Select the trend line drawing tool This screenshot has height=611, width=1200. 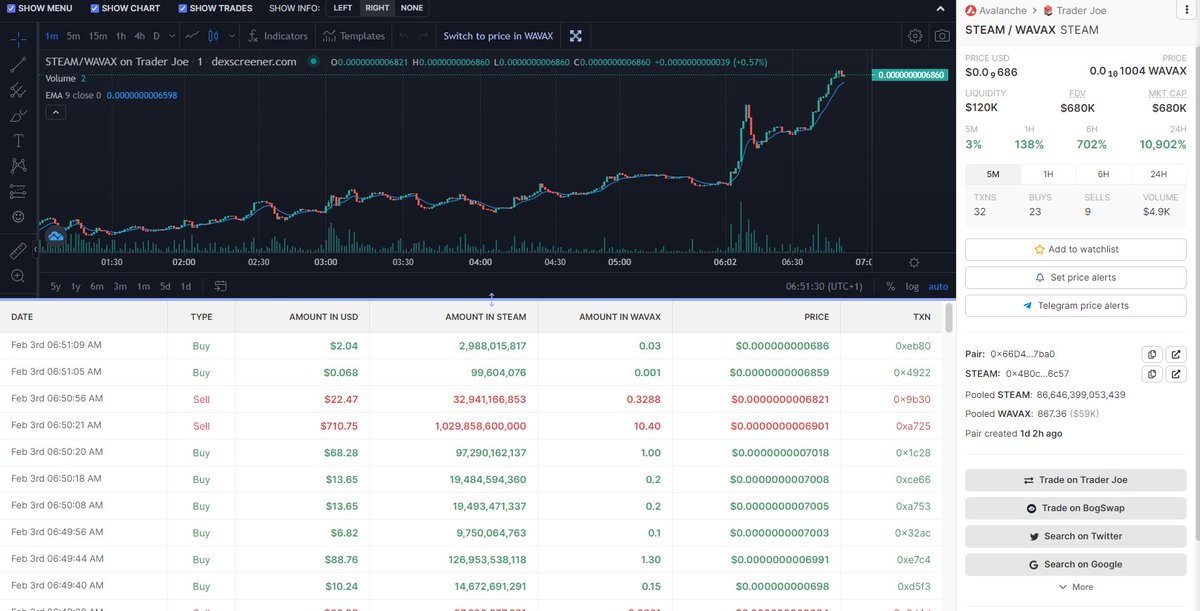(x=18, y=65)
